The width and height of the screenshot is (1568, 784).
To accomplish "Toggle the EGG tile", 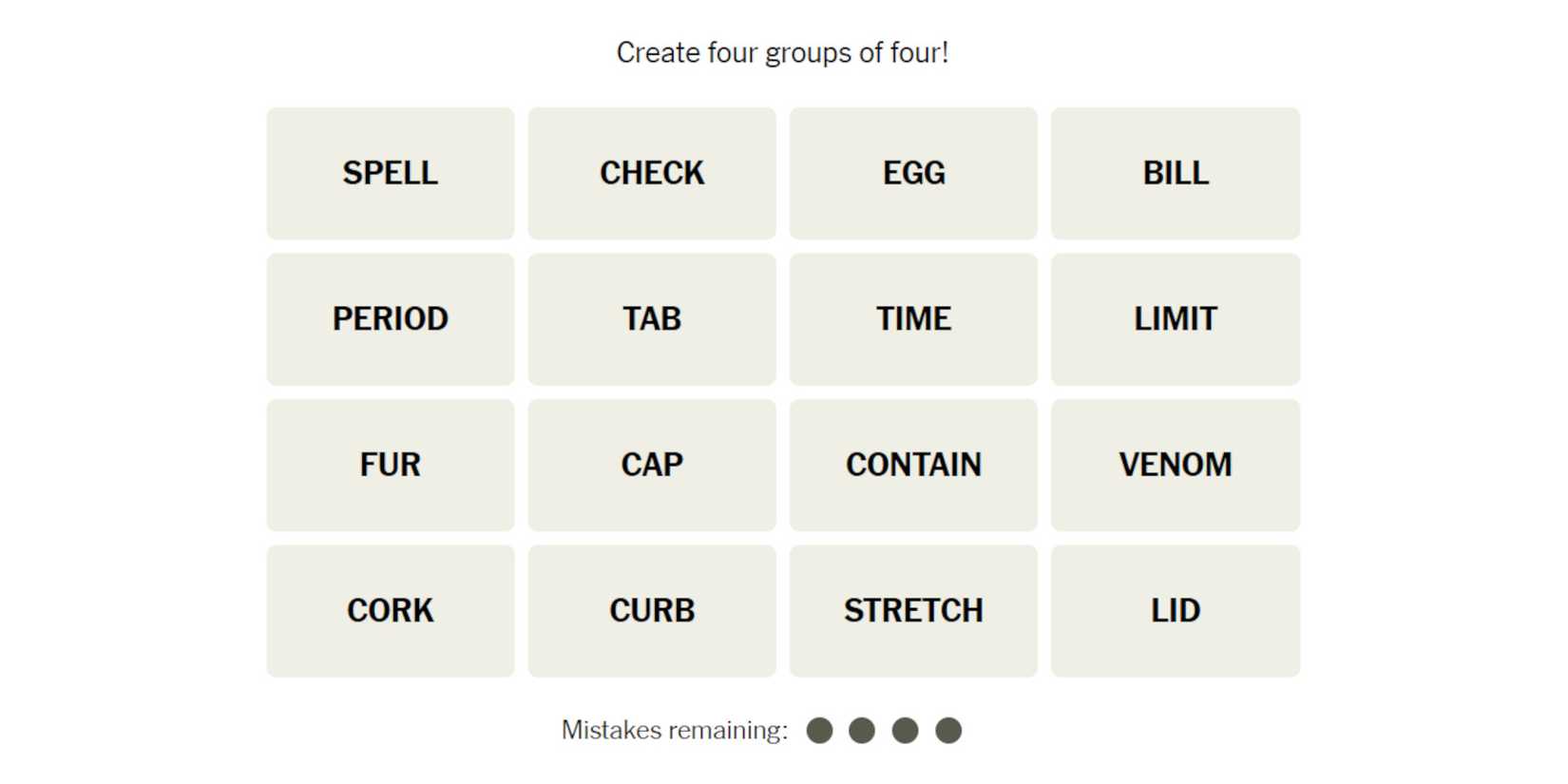I will pos(913,173).
